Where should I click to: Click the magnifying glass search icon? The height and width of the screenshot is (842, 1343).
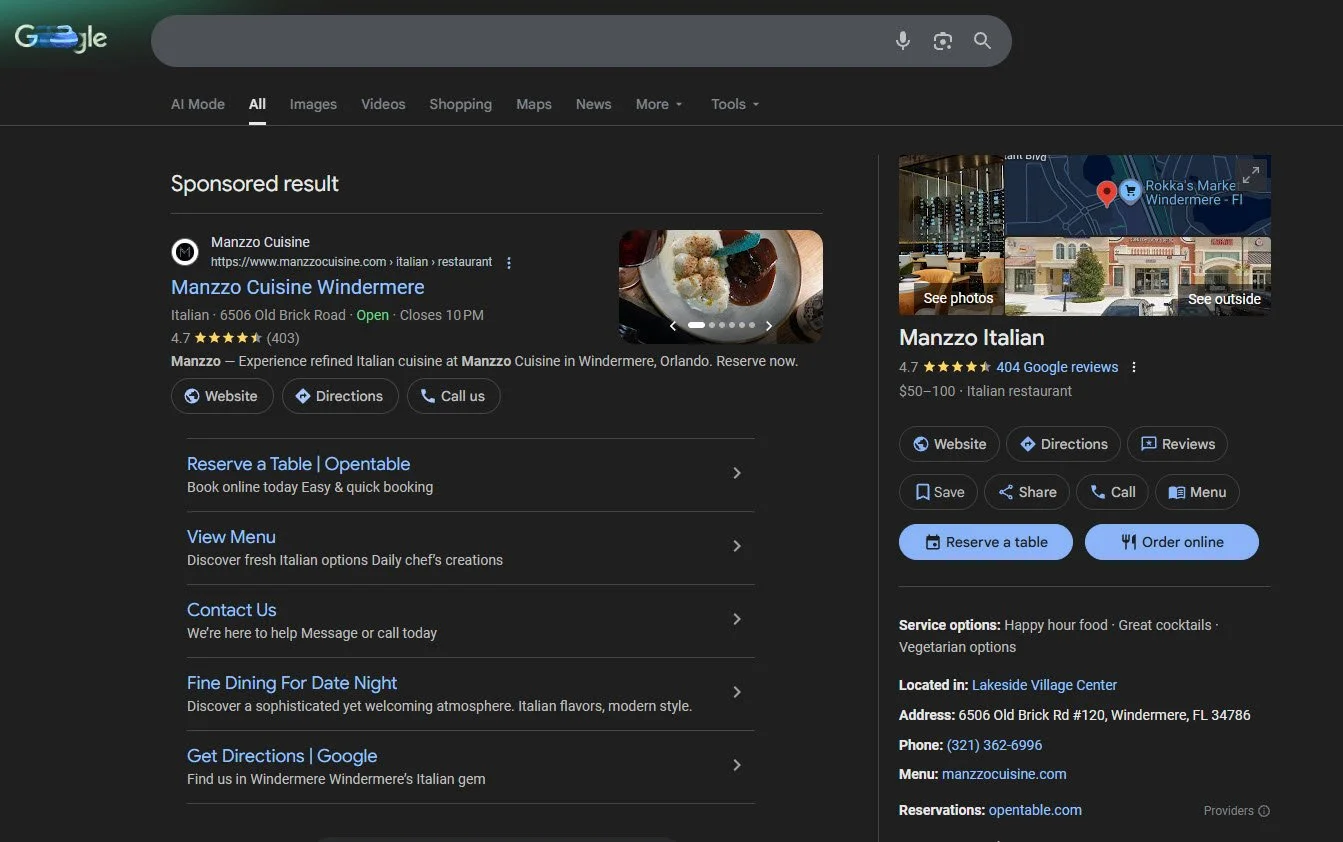(x=982, y=41)
